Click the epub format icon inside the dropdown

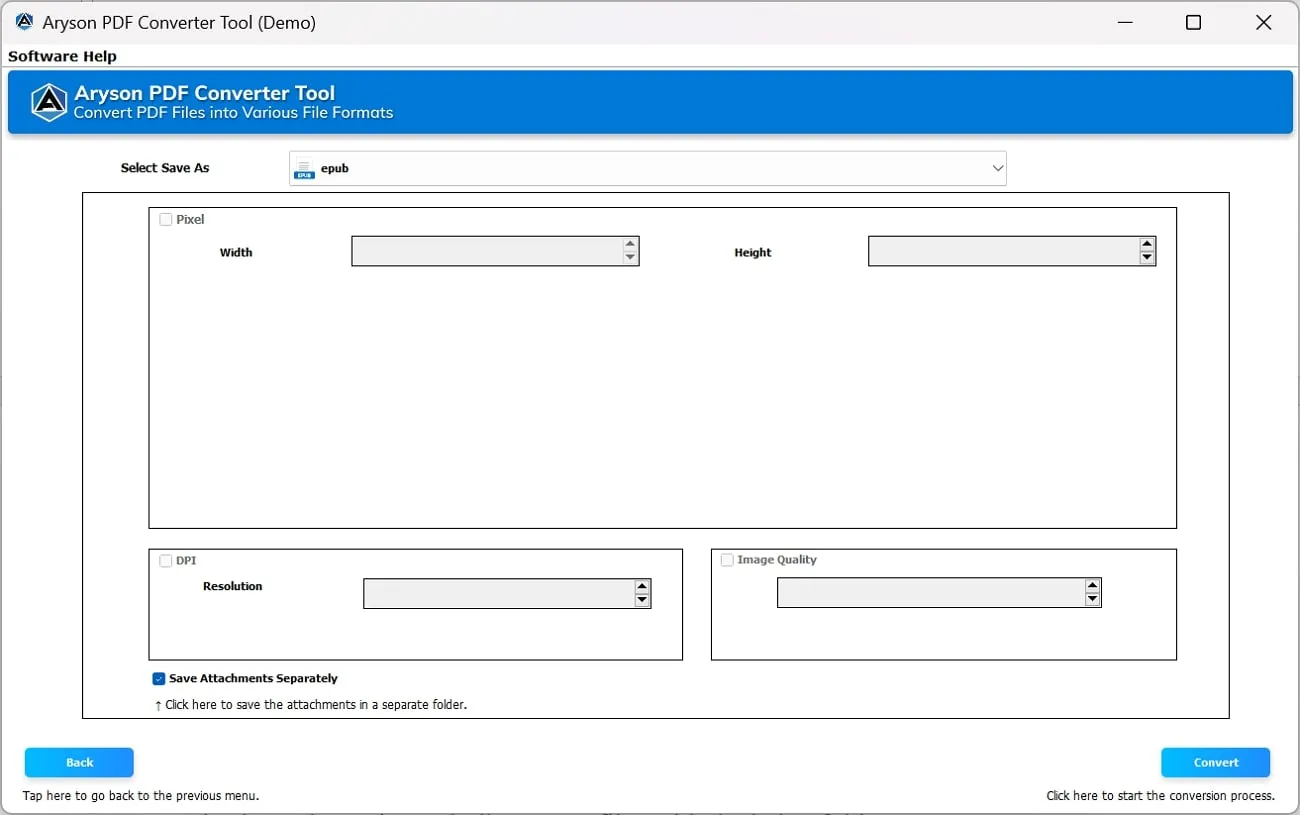click(303, 169)
